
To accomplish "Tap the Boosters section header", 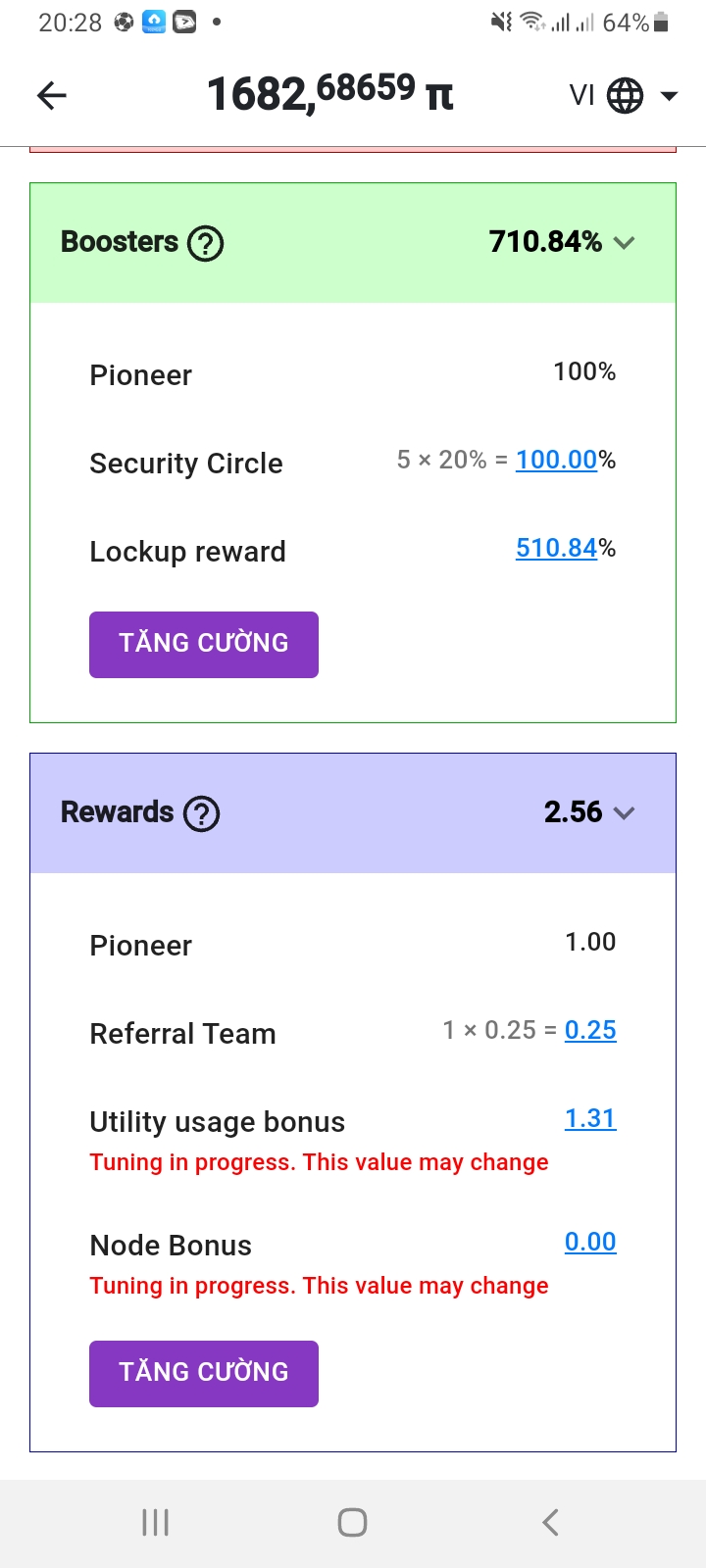I will [353, 243].
